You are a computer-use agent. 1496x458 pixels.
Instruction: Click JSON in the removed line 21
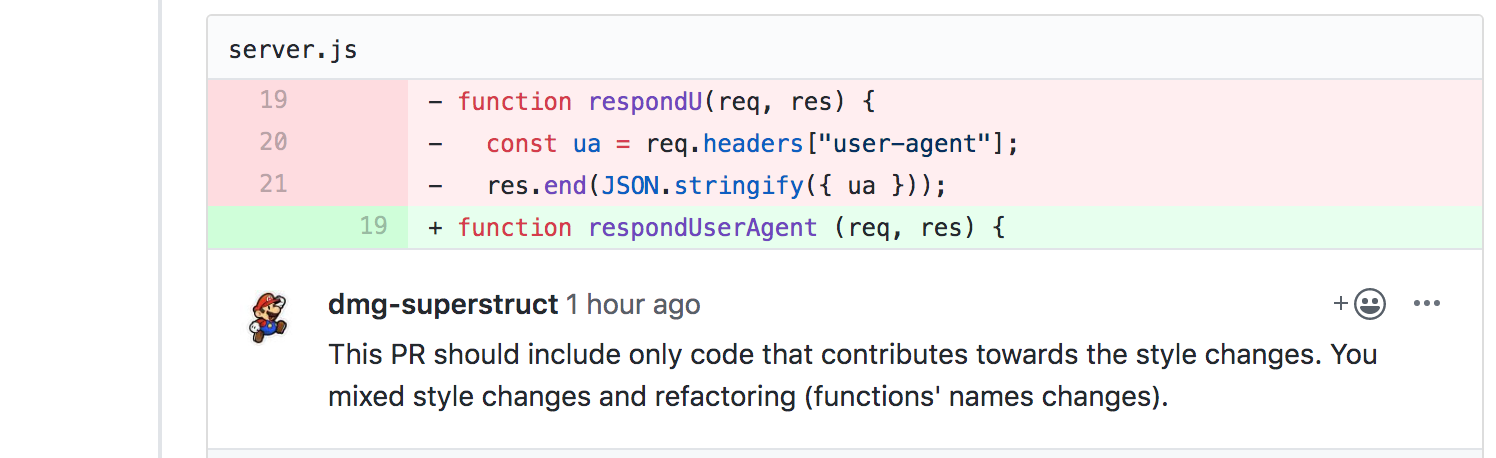click(x=629, y=185)
